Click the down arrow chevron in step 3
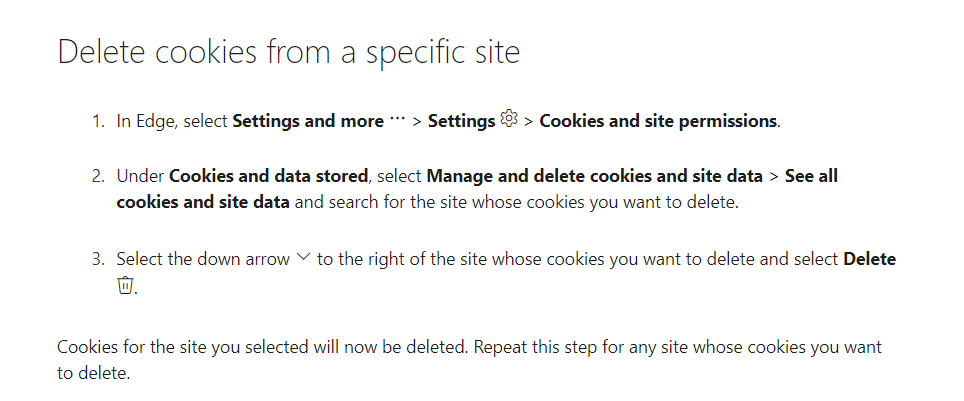964x401 pixels. 305,258
